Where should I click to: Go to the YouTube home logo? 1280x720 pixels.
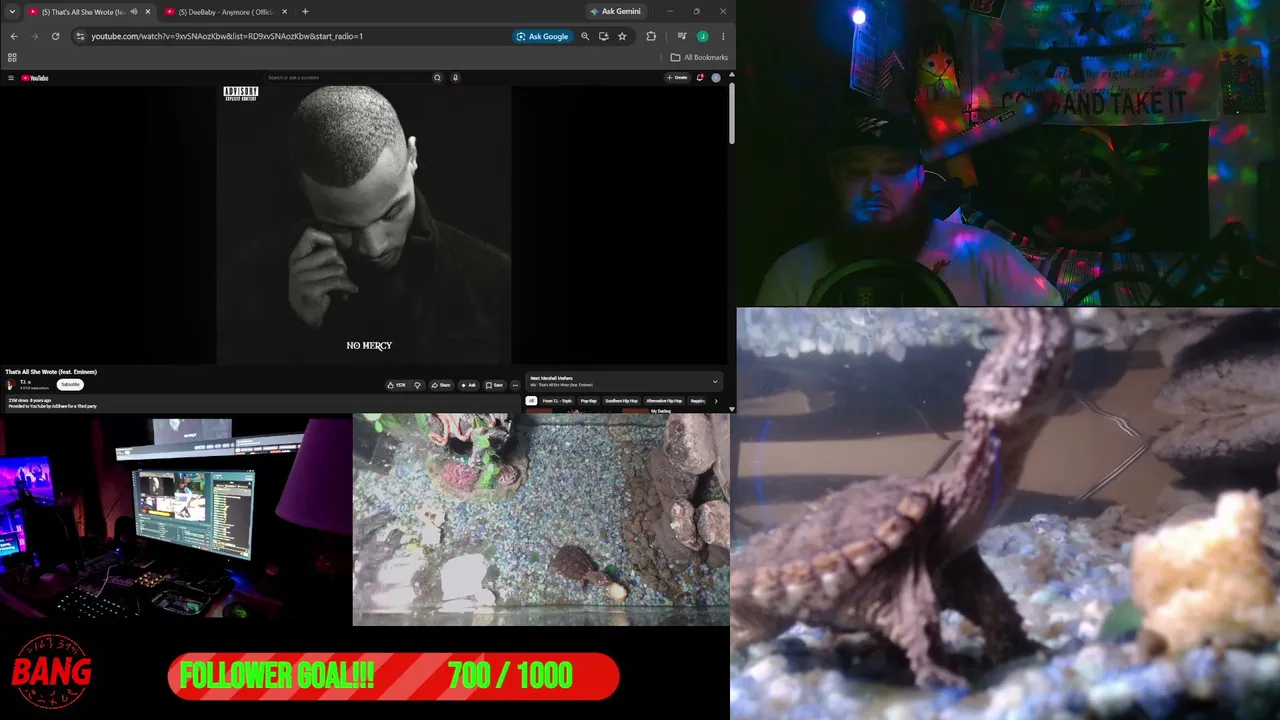point(35,78)
